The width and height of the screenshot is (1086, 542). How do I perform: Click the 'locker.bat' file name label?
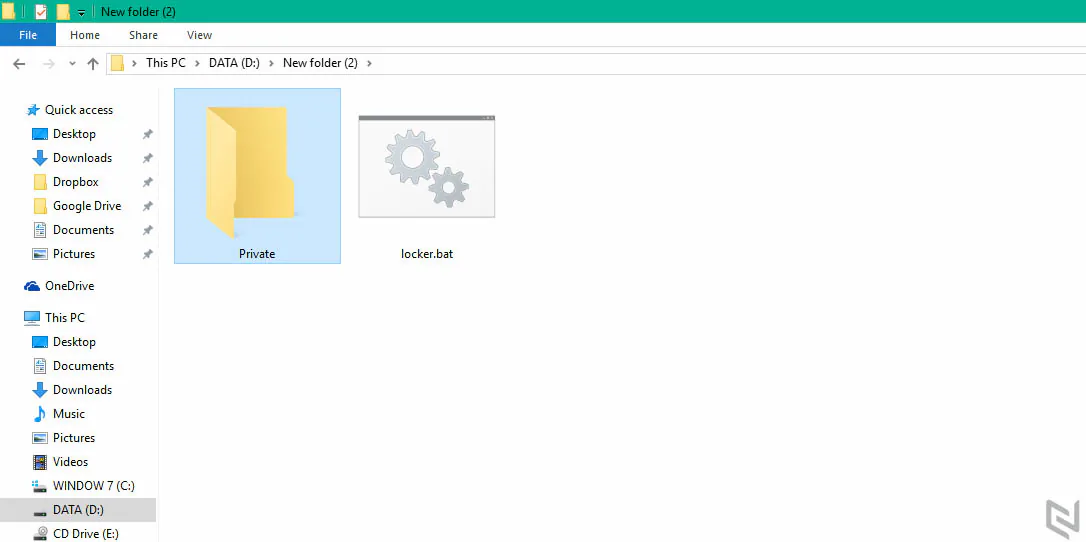(x=427, y=254)
